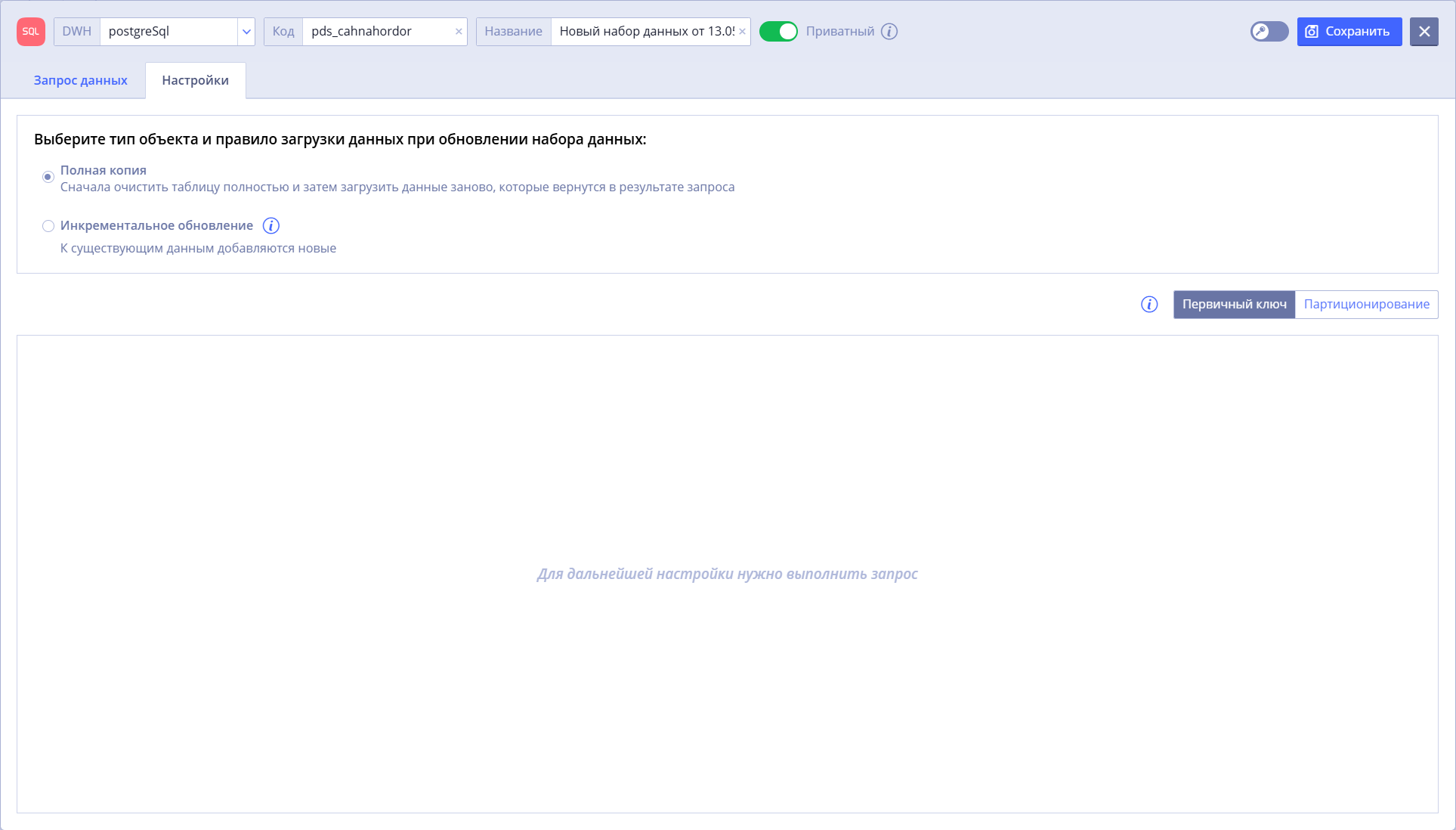Clear the Название field with its x icon
Image resolution: width=1456 pixels, height=830 pixels.
pos(742,32)
